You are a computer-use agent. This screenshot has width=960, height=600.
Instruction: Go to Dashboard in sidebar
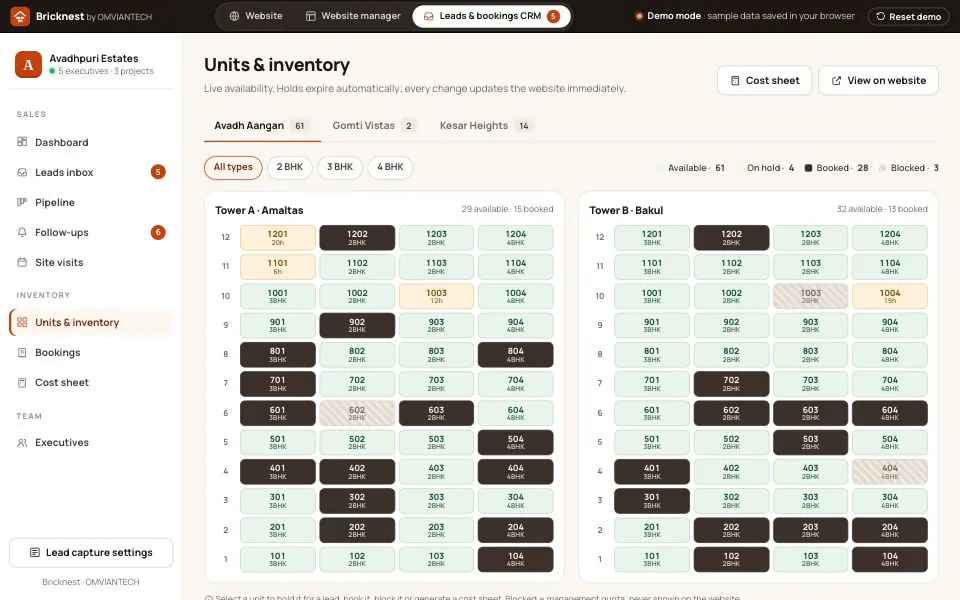coord(91,142)
